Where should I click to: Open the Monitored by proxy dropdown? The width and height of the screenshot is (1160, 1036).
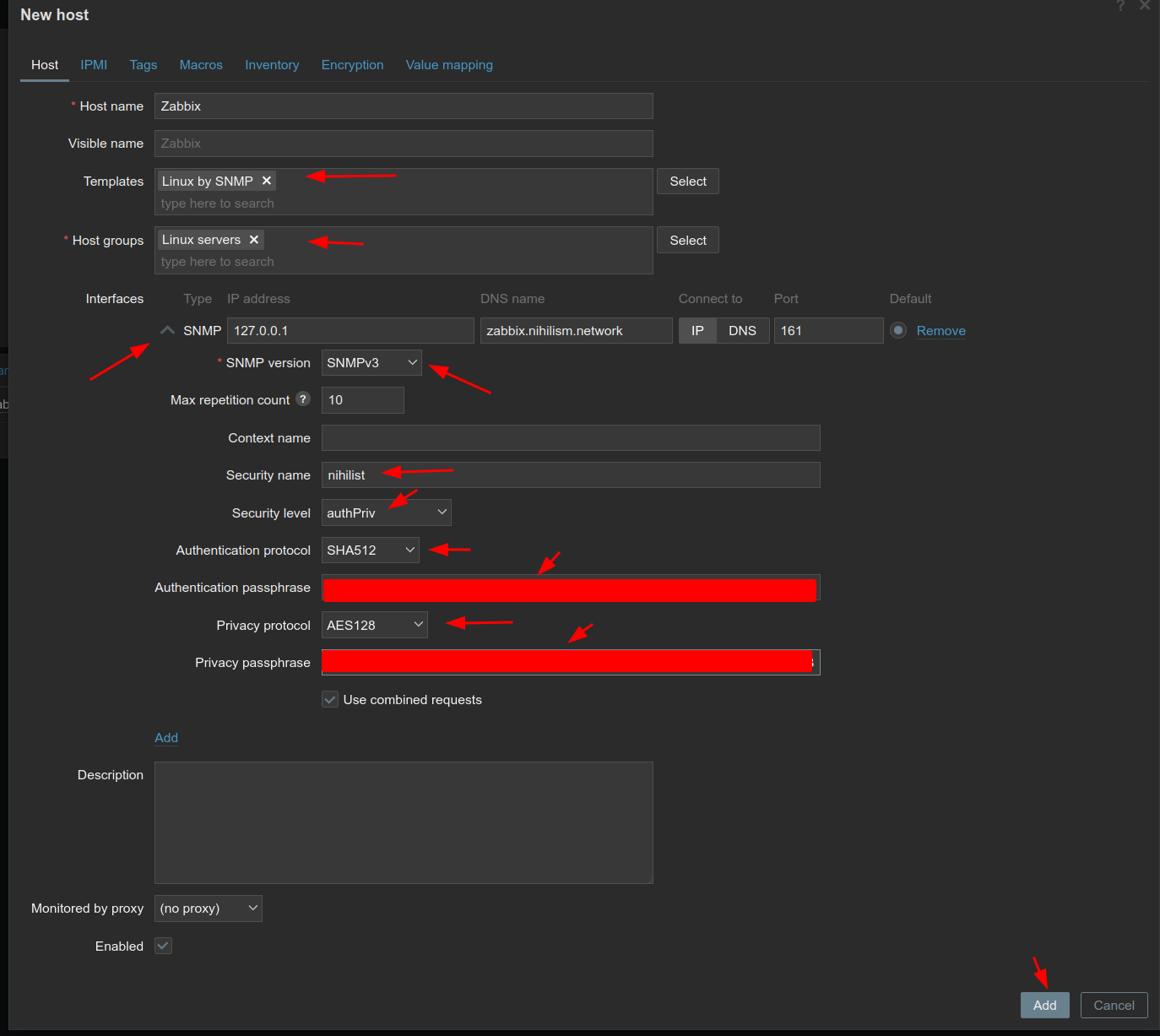click(x=209, y=909)
